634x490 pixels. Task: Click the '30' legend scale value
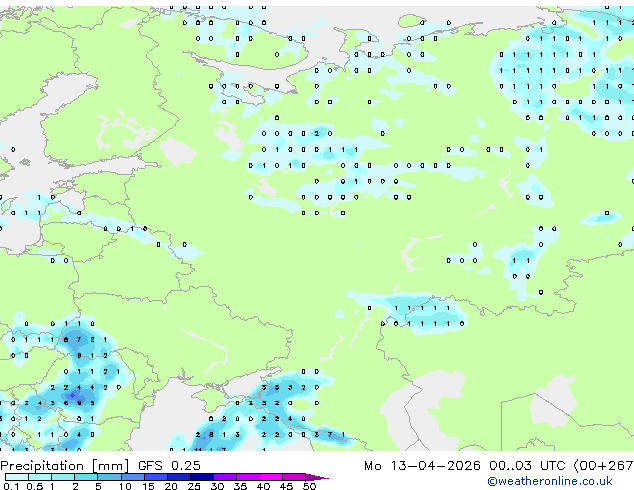click(217, 486)
